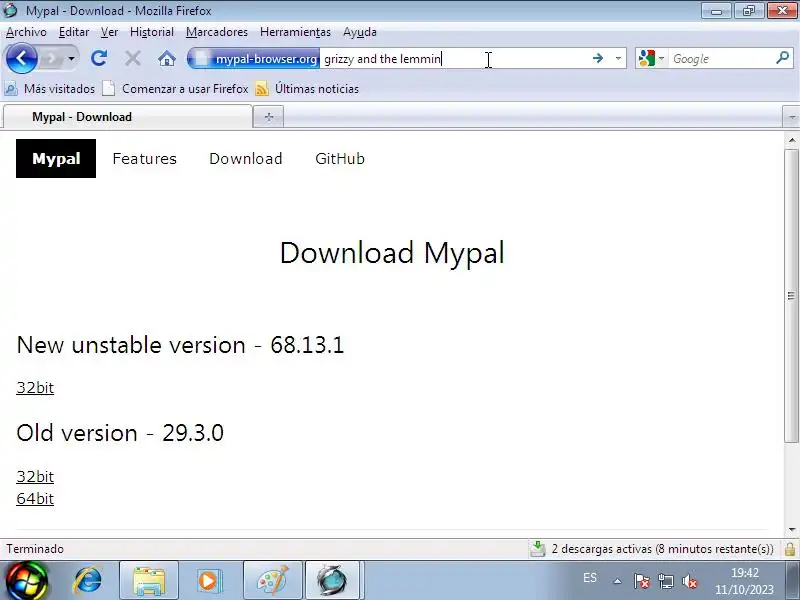Click the Go arrow in the address bar
This screenshot has height=600, width=800.
point(598,59)
